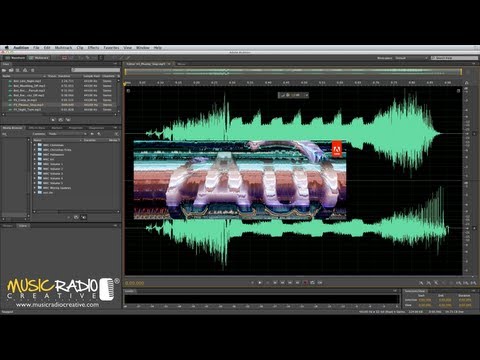480x360 pixels.
Task: Open the Apple menu
Action: point(6,48)
